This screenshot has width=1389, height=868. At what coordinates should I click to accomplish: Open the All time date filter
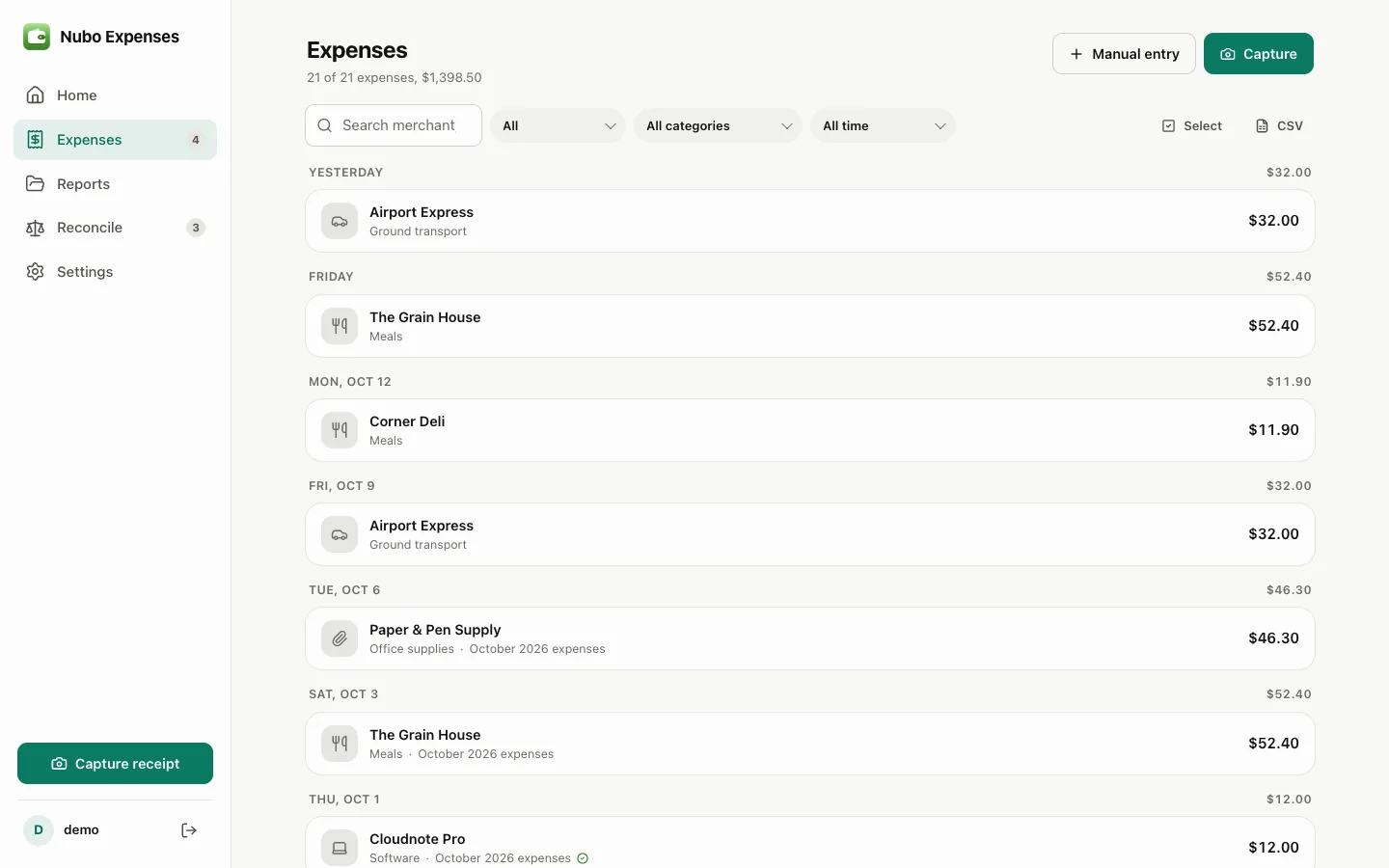[883, 125]
